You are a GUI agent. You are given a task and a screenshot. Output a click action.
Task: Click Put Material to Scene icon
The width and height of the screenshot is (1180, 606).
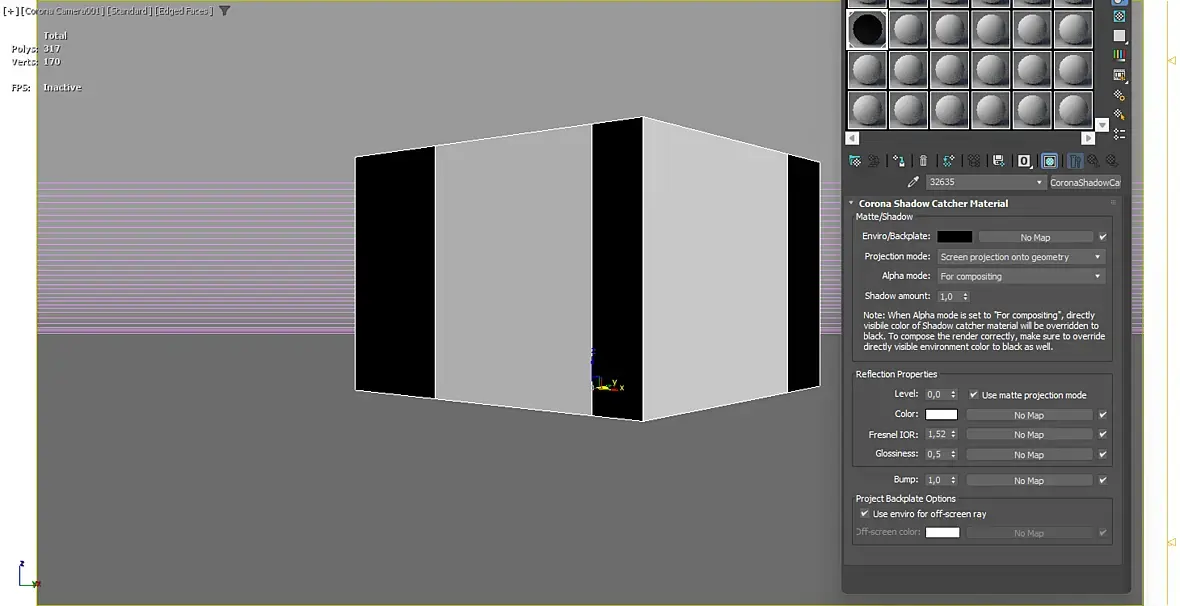(874, 161)
